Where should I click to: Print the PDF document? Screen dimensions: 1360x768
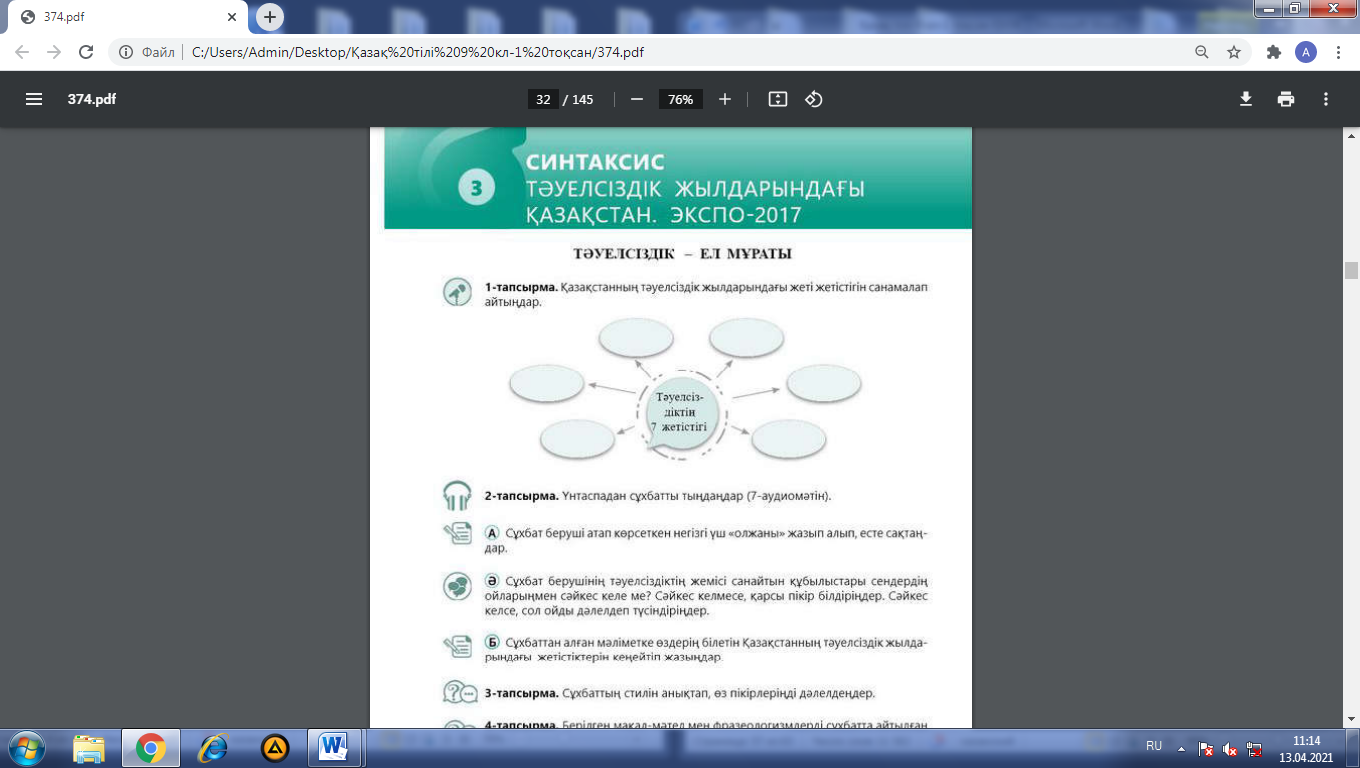(x=1286, y=99)
